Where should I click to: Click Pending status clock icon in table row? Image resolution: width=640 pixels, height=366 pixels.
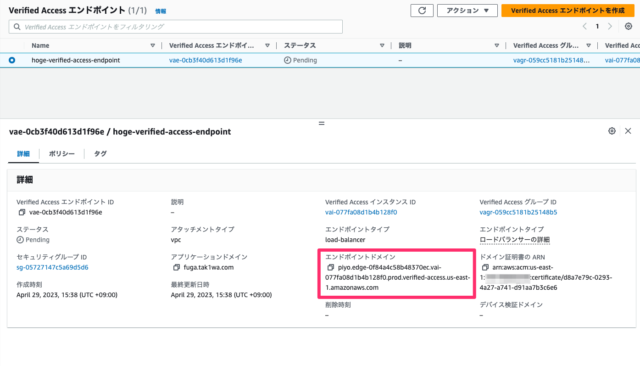287,60
